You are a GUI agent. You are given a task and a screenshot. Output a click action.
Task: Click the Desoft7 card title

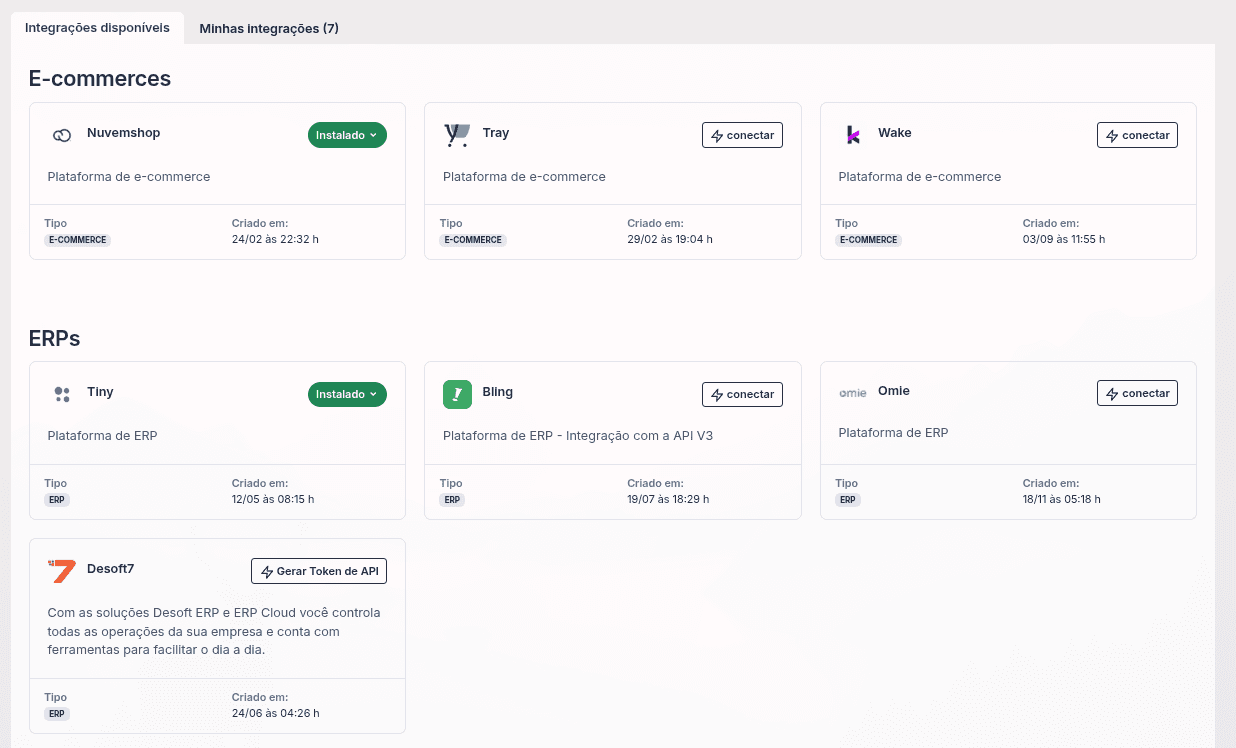click(111, 569)
